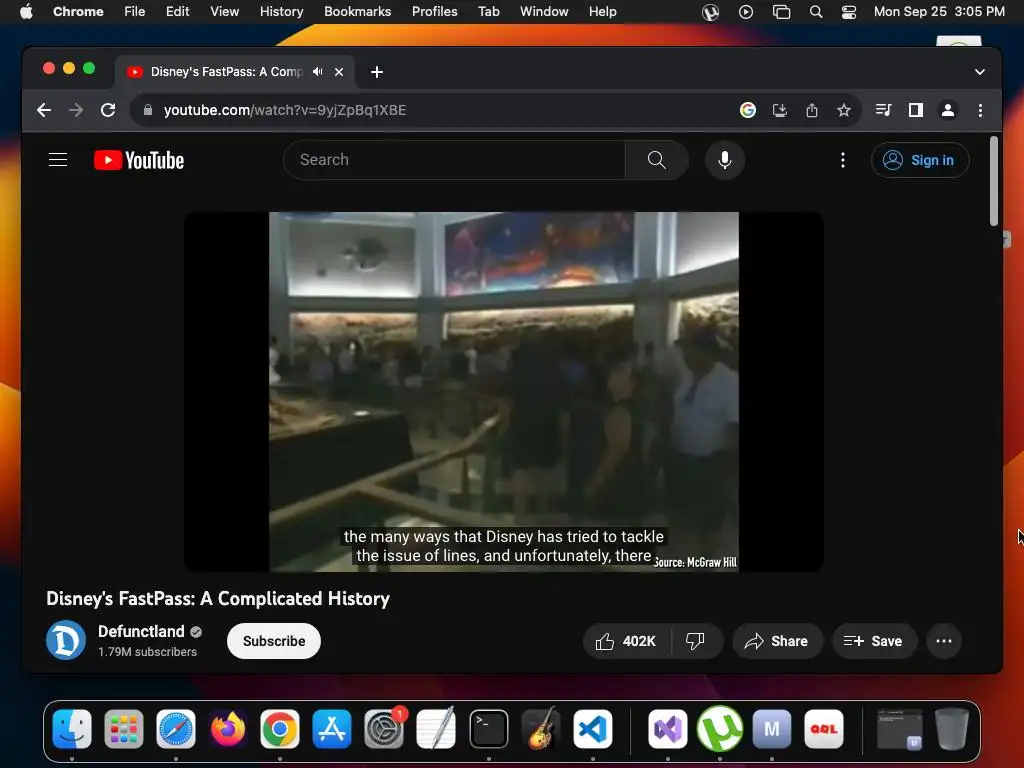The height and width of the screenshot is (768, 1024).
Task: Open the Window menu
Action: pos(544,12)
